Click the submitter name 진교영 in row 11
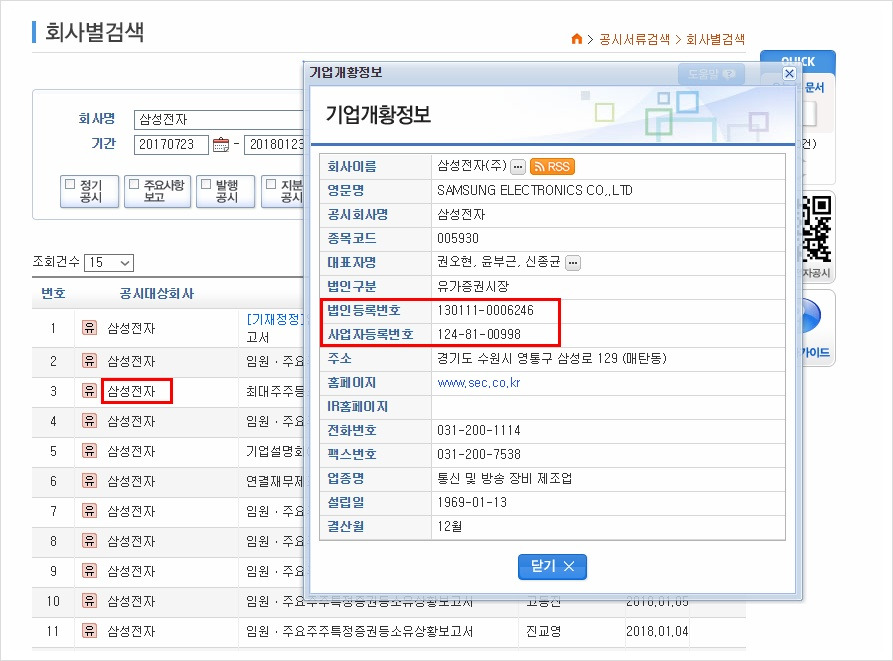893x661 pixels. [543, 631]
